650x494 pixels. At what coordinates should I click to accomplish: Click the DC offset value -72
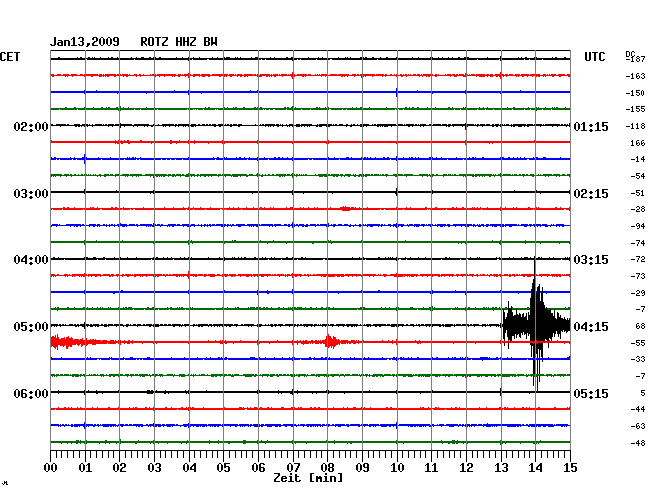[638, 259]
